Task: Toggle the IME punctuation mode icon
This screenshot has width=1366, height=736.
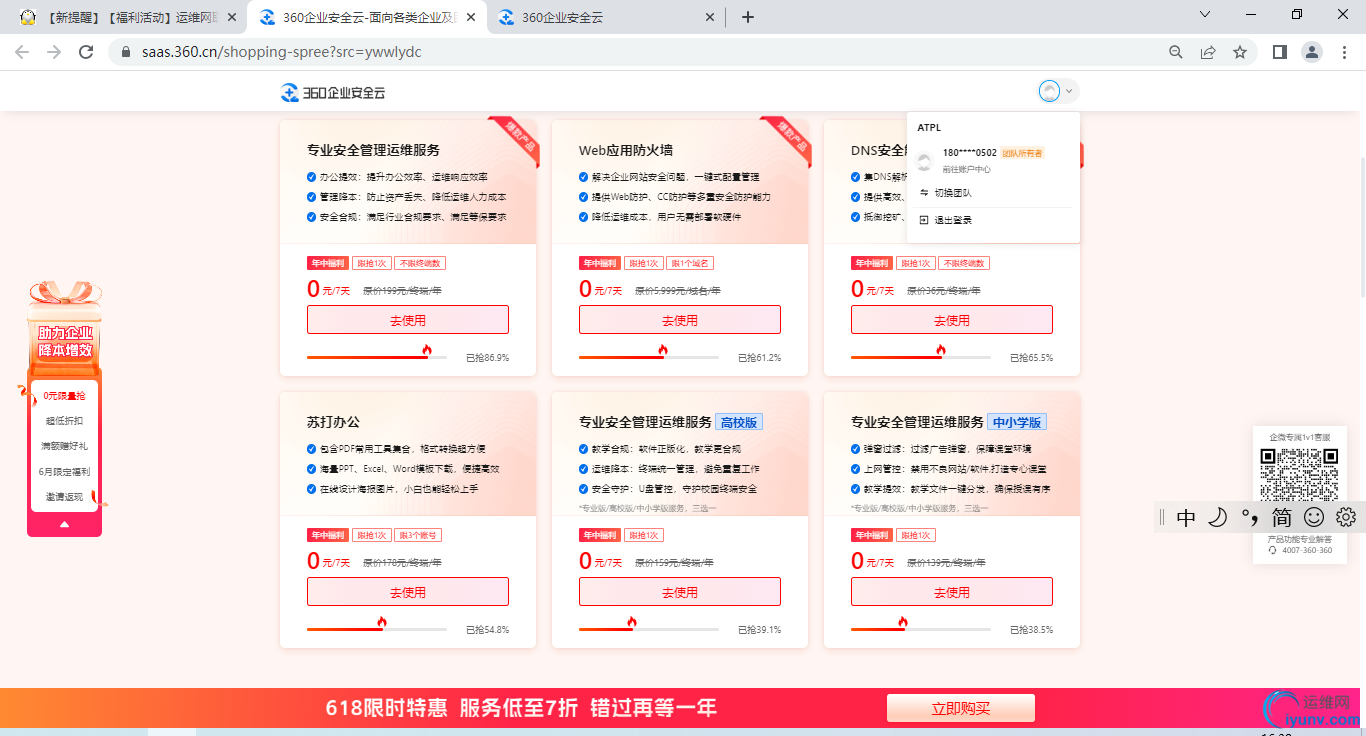Action: click(1249, 517)
